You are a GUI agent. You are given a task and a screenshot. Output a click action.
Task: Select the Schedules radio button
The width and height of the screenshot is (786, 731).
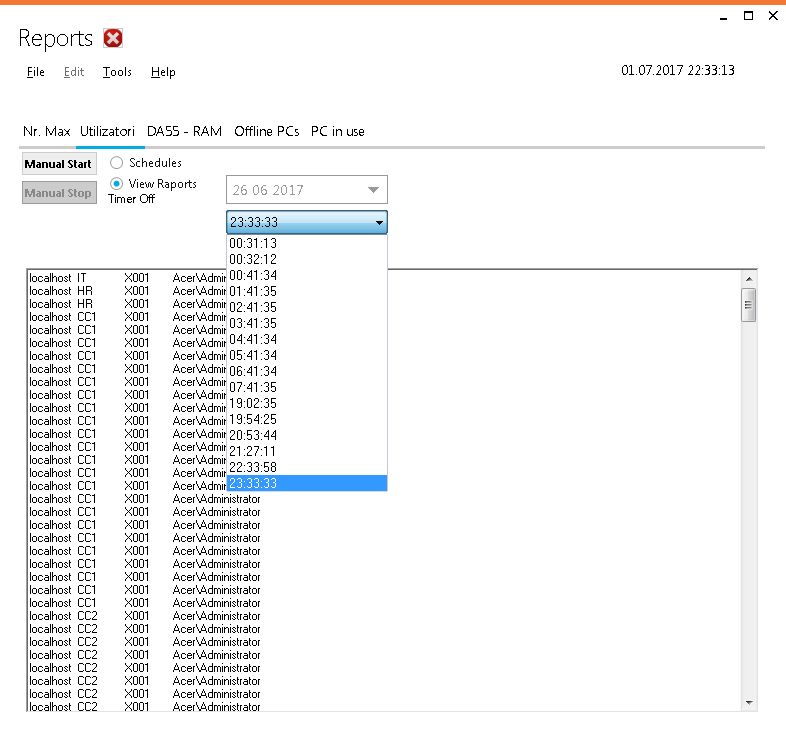(x=117, y=162)
